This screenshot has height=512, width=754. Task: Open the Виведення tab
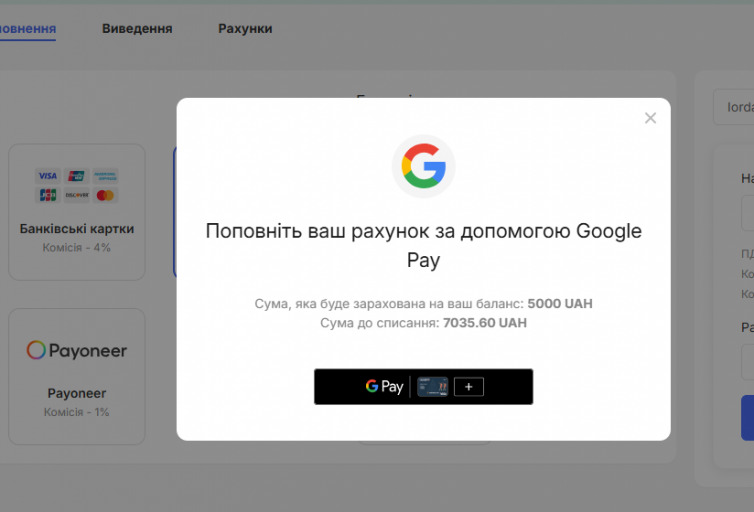(x=137, y=28)
